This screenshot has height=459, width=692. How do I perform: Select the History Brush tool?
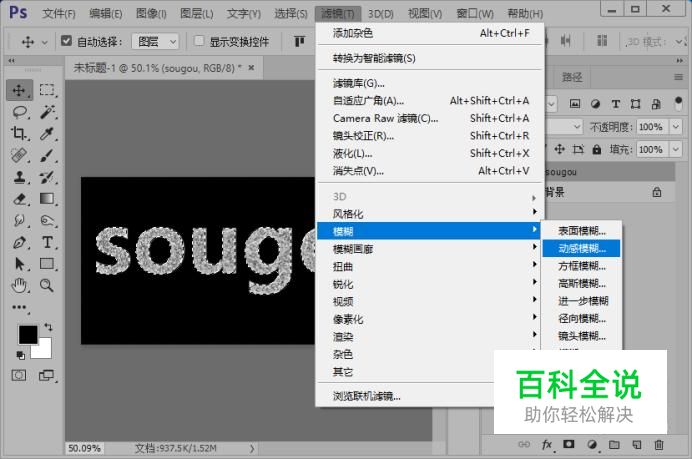tap(47, 177)
